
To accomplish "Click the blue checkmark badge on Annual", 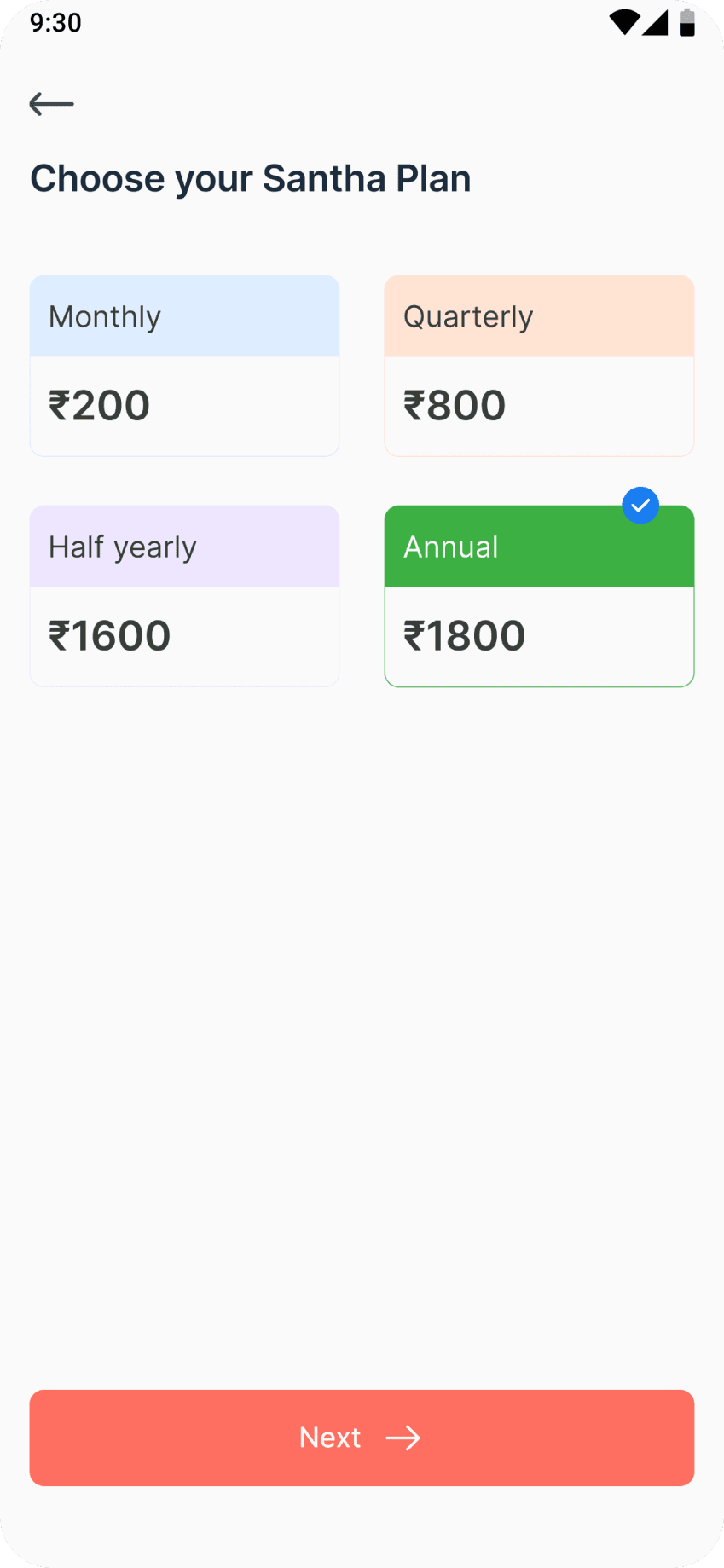I will (x=640, y=505).
